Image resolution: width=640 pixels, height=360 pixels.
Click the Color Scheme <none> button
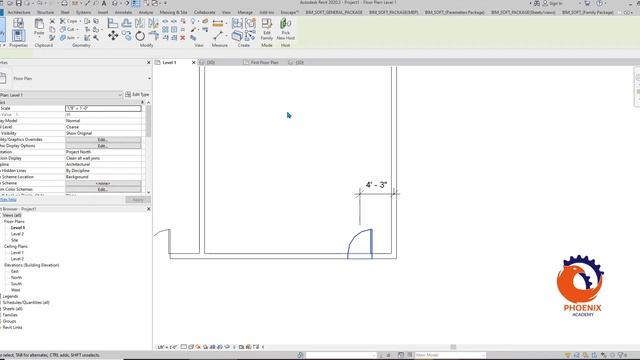click(x=103, y=183)
